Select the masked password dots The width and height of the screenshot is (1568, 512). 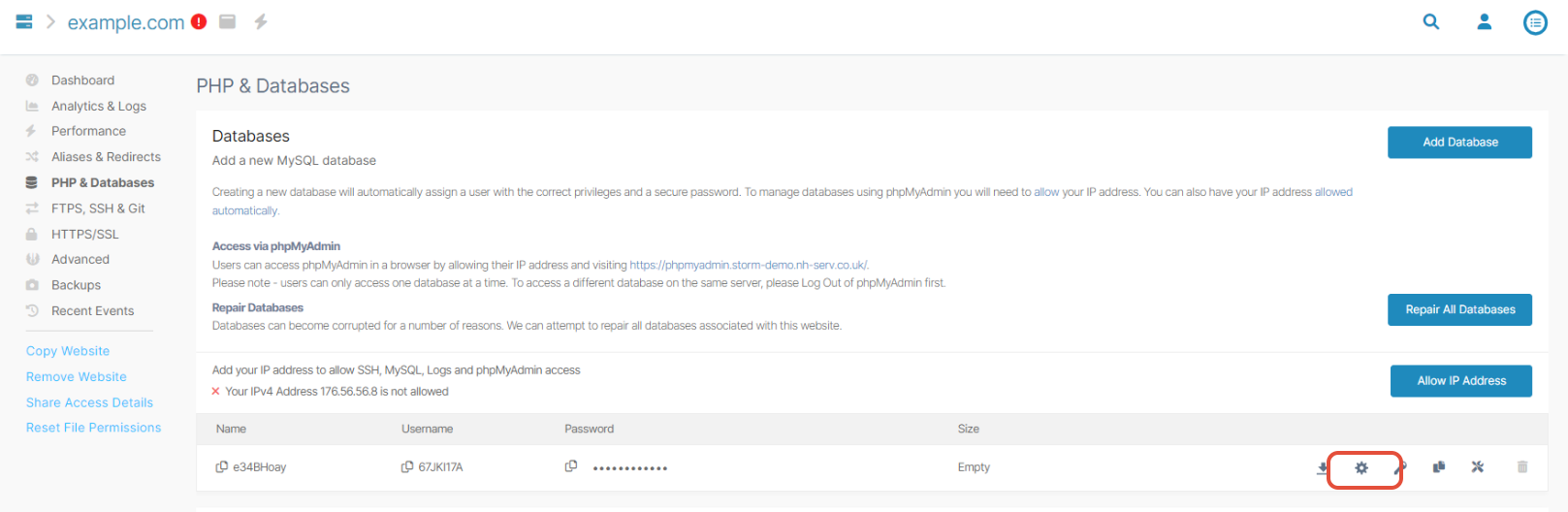pyautogui.click(x=630, y=468)
